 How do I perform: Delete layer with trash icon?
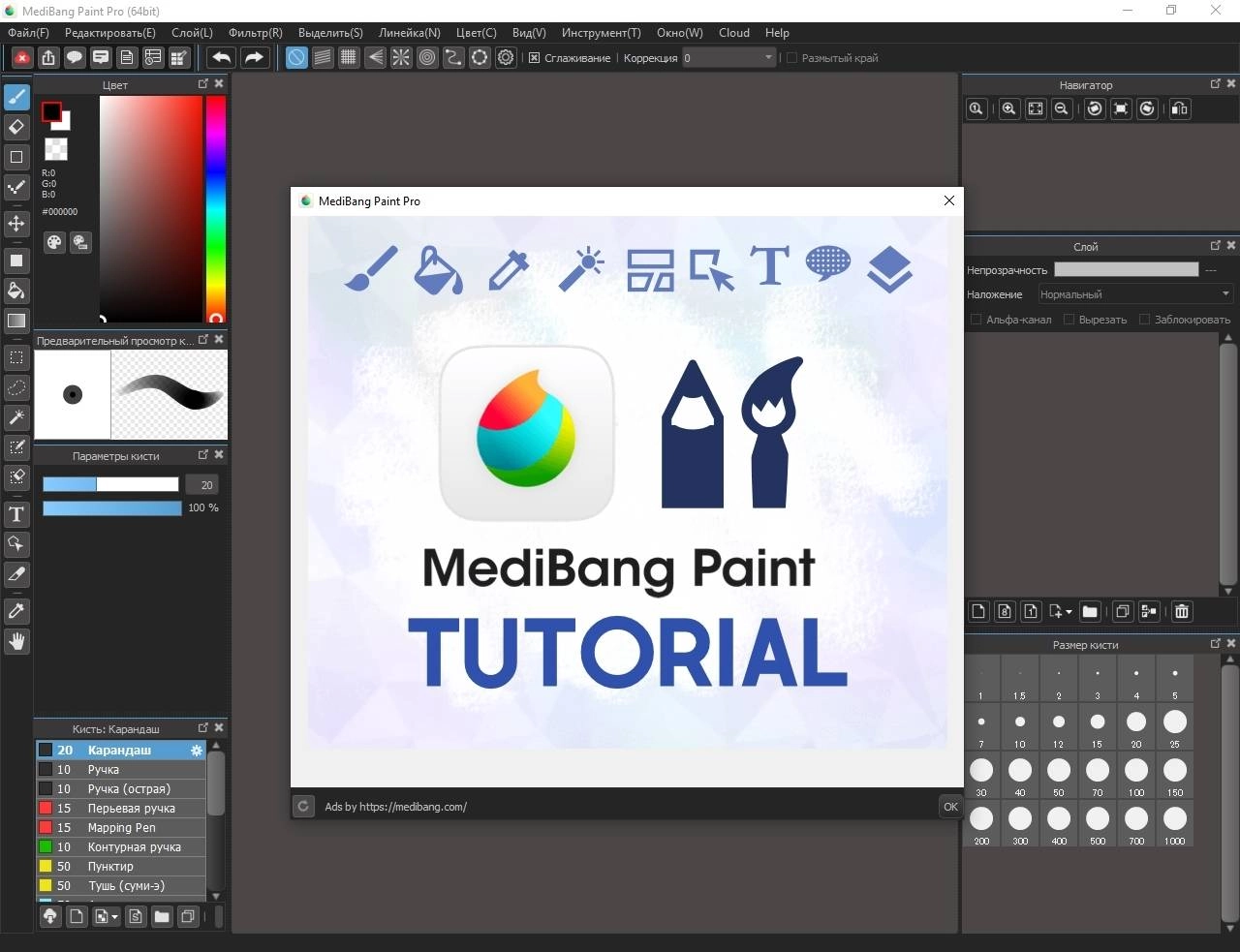pos(1182,611)
